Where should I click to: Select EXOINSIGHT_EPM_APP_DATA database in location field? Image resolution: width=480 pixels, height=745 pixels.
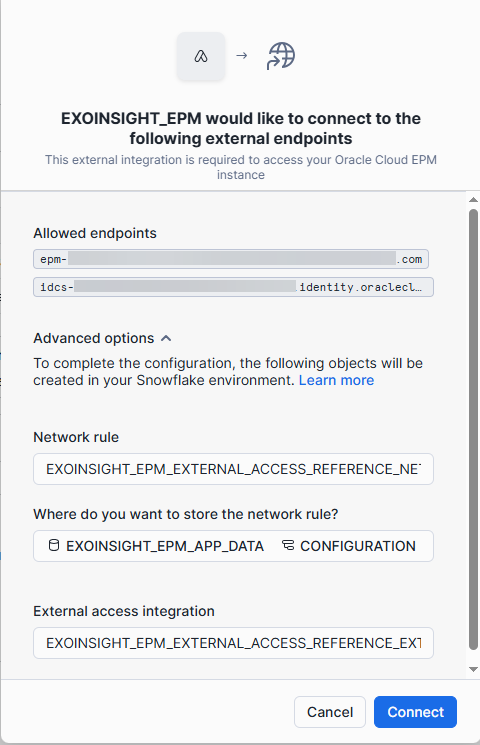click(164, 546)
